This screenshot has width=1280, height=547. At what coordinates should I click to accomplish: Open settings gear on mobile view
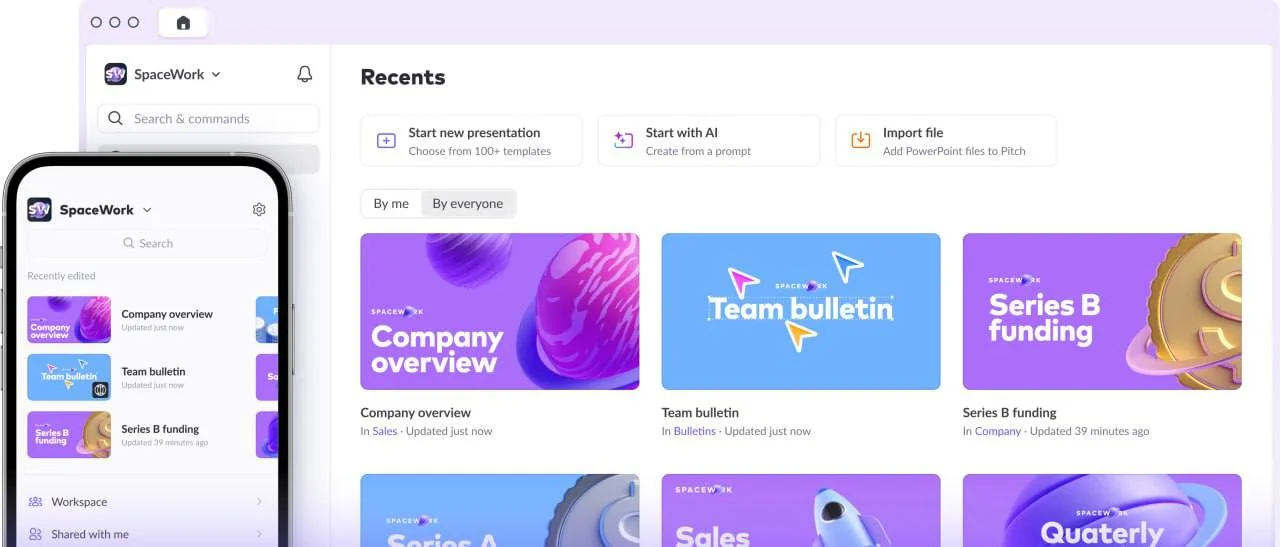click(x=259, y=209)
